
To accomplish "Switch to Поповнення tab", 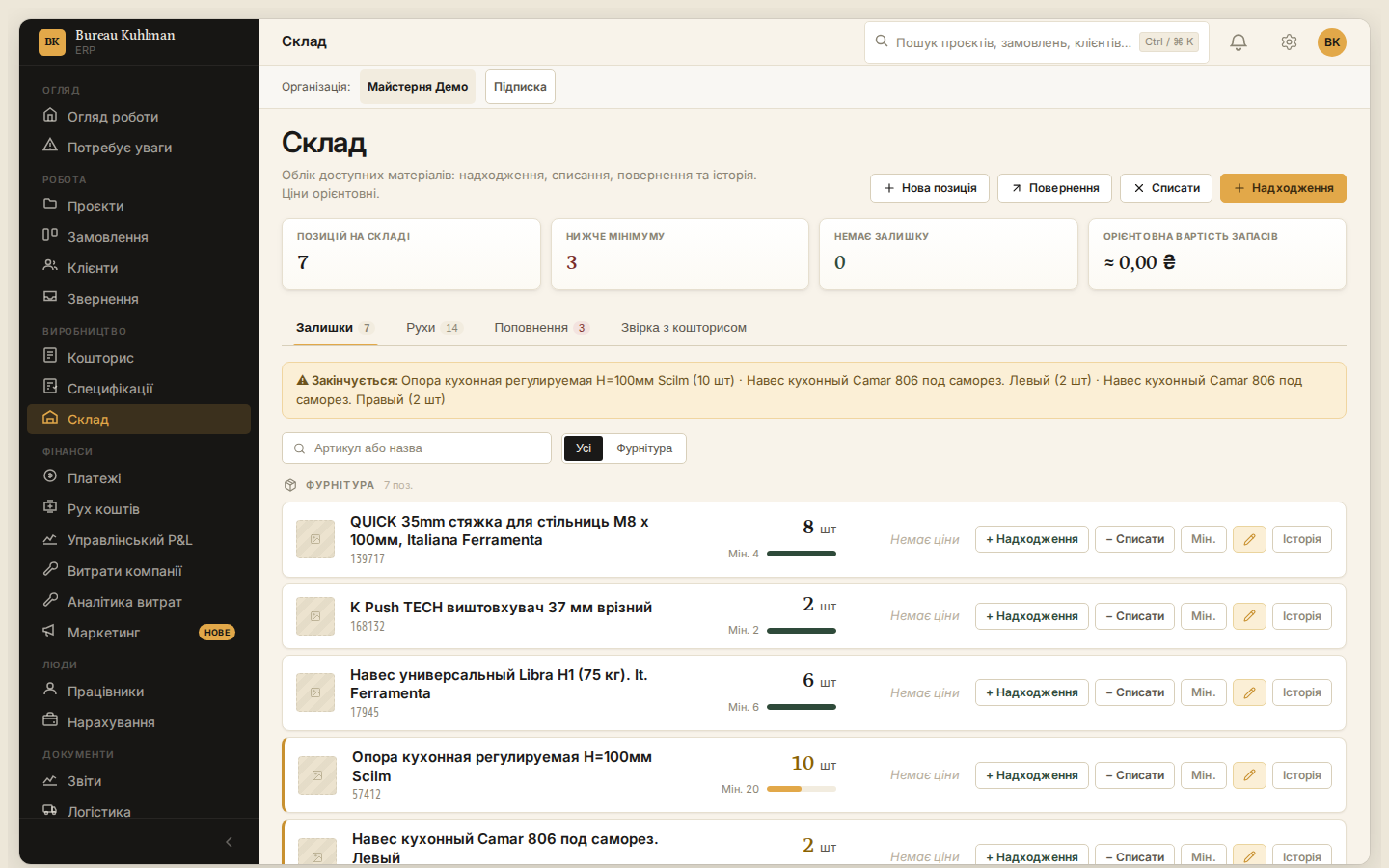I will [x=541, y=328].
